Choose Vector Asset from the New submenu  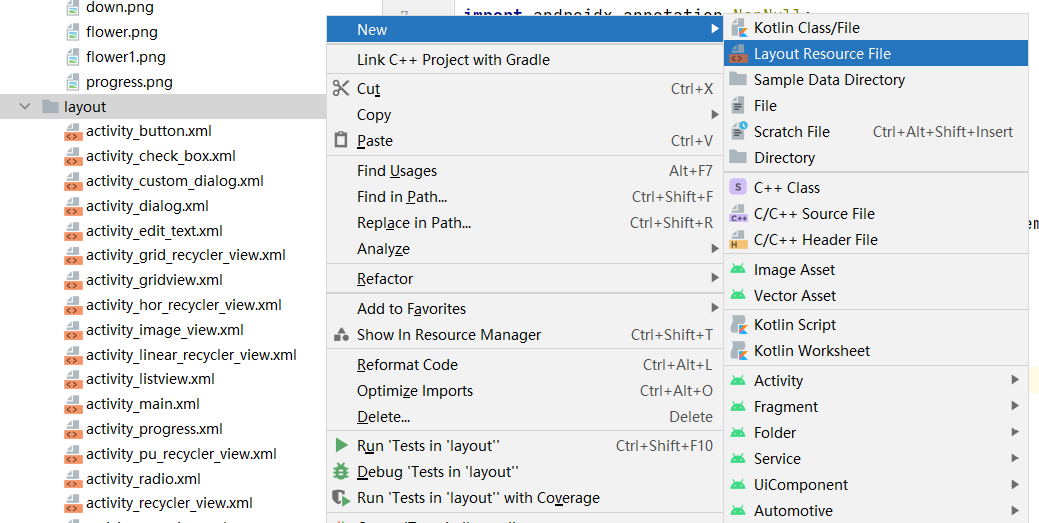(795, 296)
